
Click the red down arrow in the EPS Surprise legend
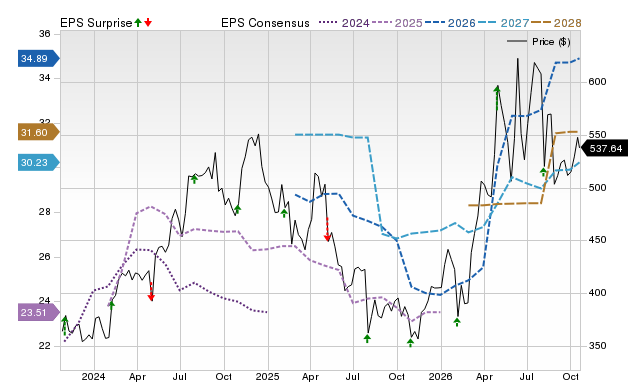[x=148, y=22]
